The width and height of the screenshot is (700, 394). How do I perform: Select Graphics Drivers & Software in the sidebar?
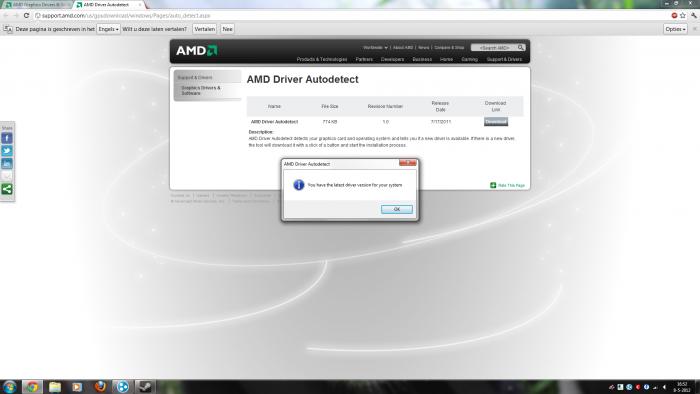coord(201,91)
